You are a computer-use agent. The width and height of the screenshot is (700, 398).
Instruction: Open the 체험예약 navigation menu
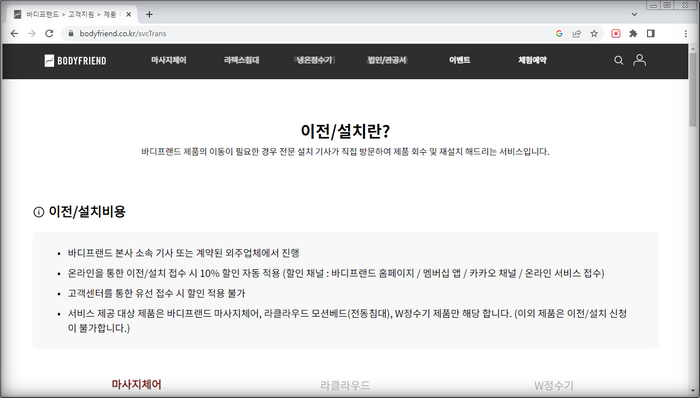click(x=532, y=60)
